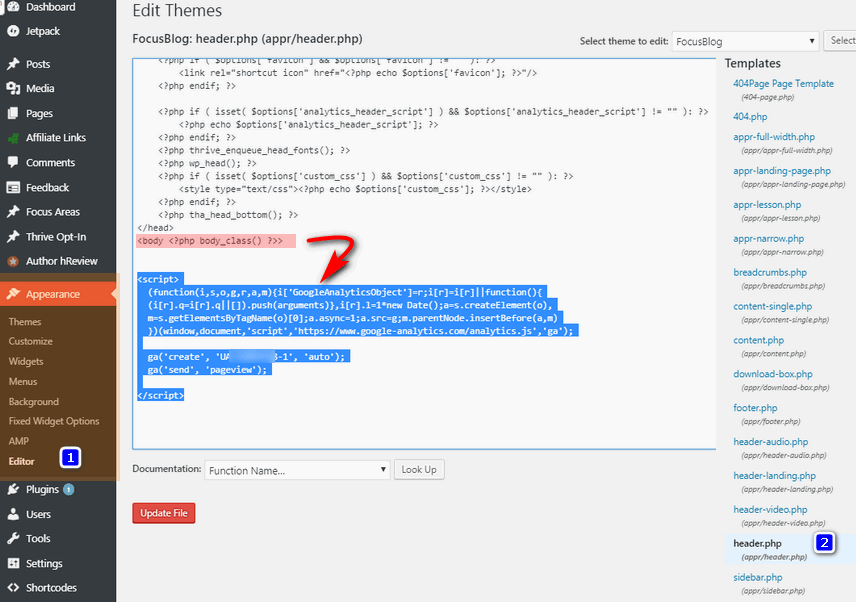
Task: Click the Users icon in the sidebar
Action: click(x=14, y=514)
